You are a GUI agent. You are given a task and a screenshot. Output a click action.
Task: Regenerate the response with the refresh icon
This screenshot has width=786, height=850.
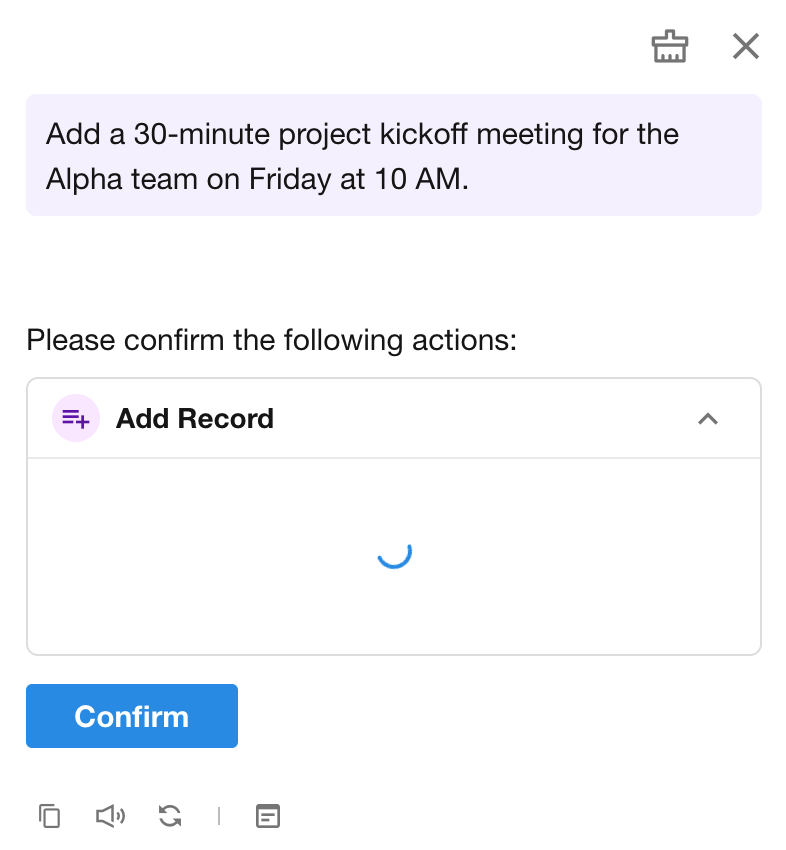tap(170, 816)
